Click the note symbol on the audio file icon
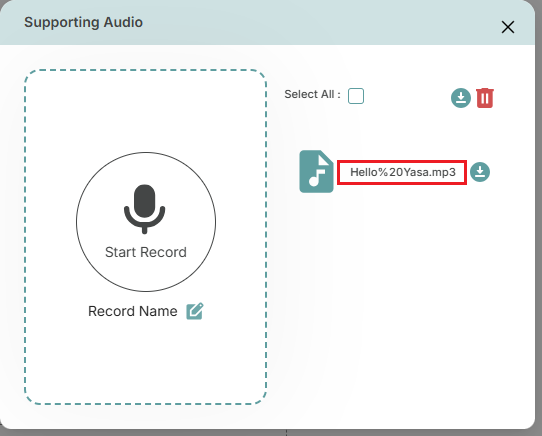The height and width of the screenshot is (436, 542). (318, 176)
